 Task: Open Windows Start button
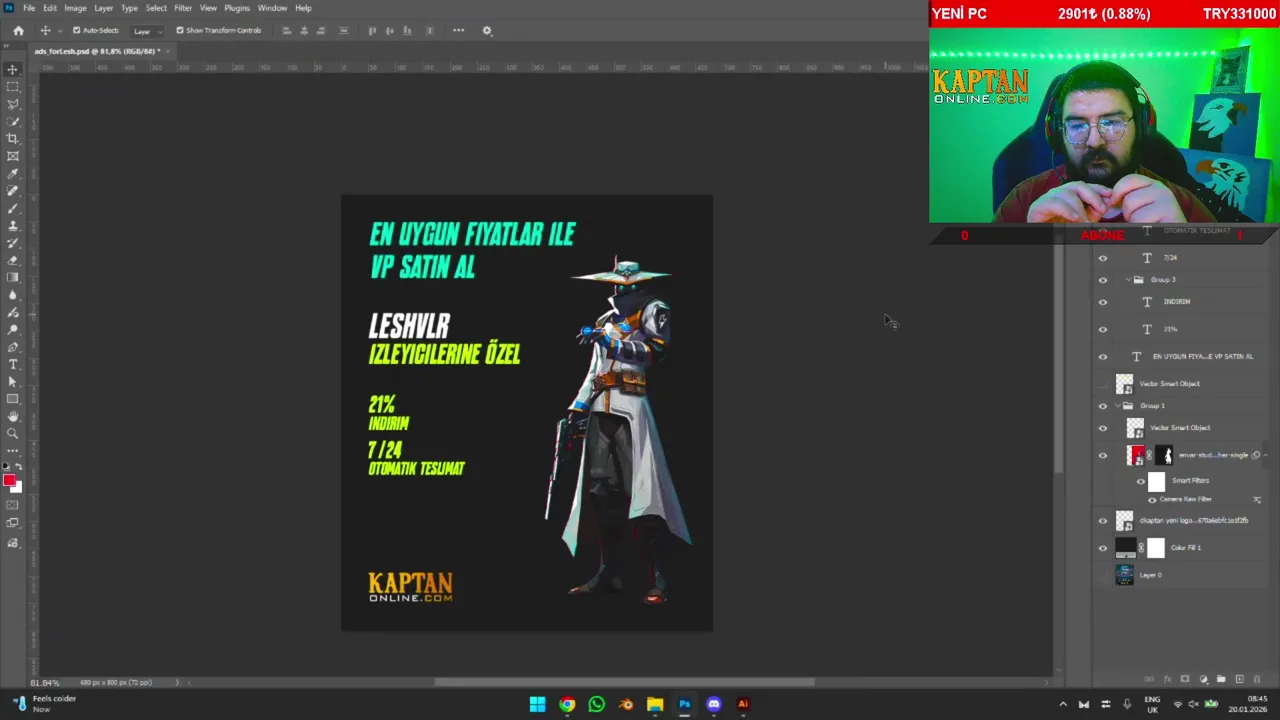pyautogui.click(x=537, y=704)
